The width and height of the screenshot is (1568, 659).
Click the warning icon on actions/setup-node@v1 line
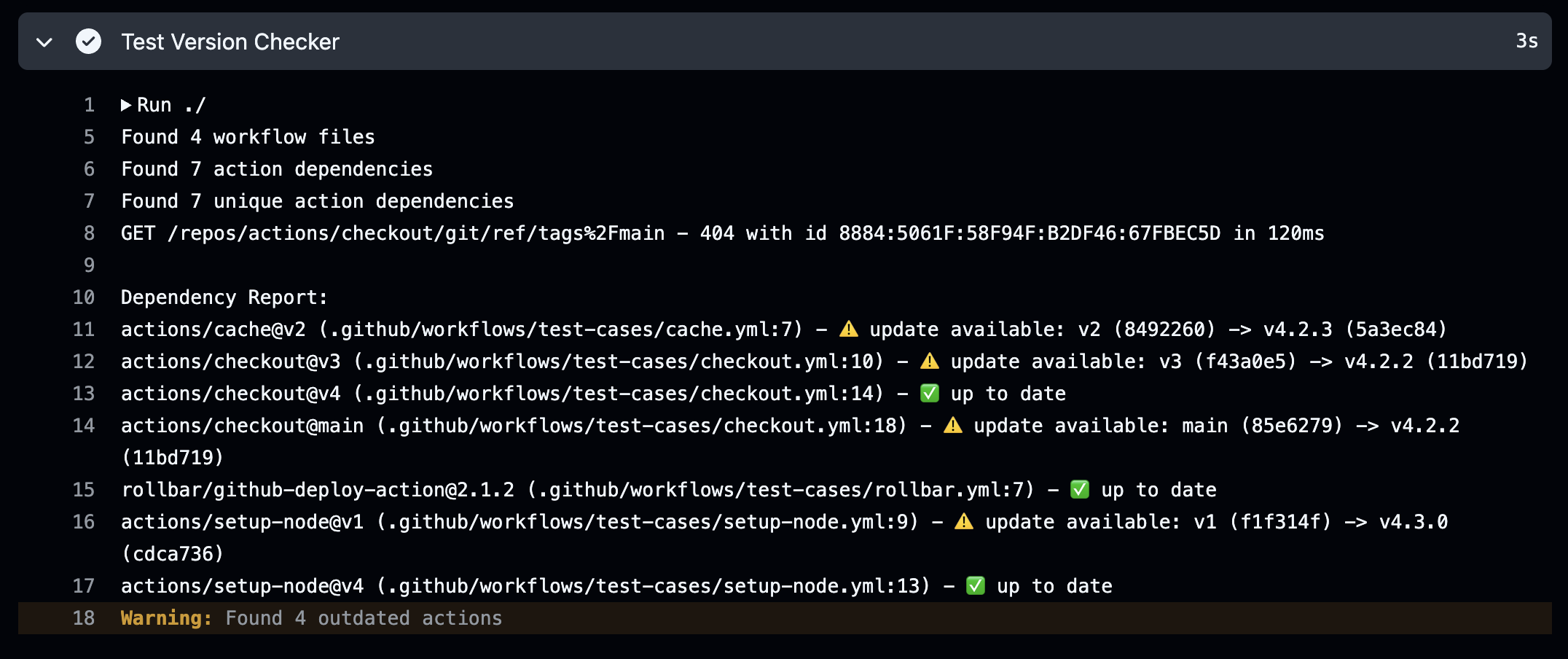[964, 521]
